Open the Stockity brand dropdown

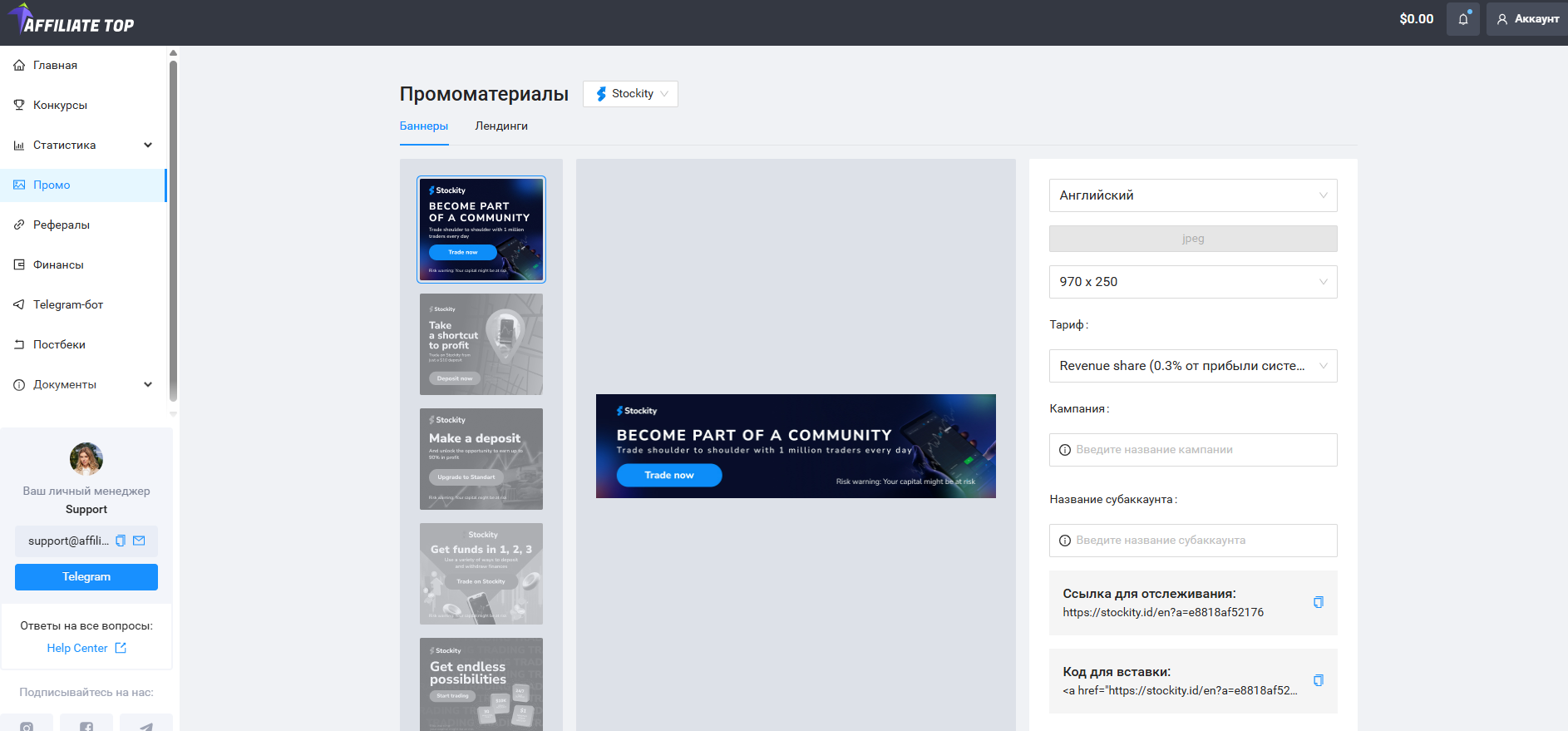630,94
